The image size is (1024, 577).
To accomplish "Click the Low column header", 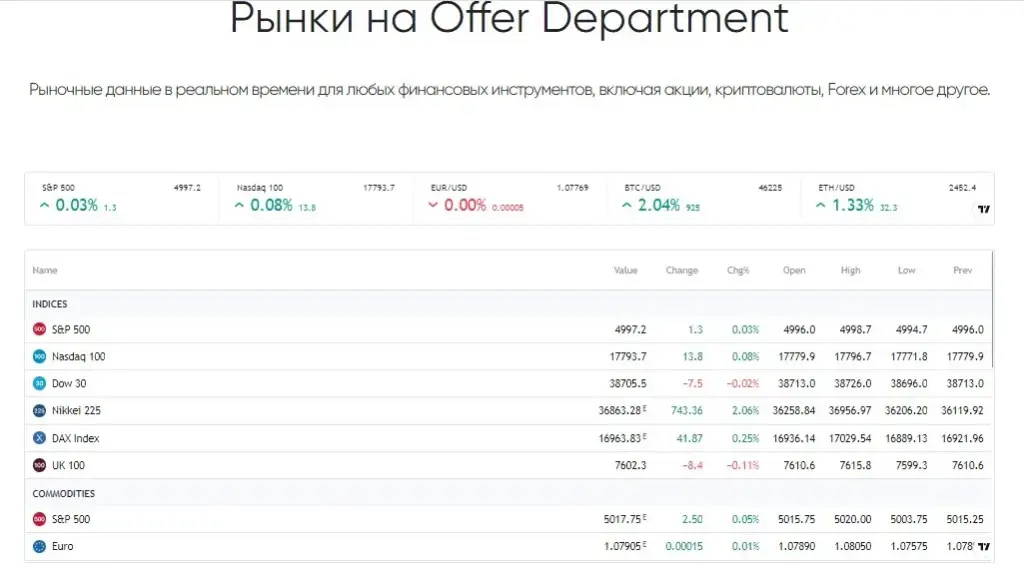I will pyautogui.click(x=906, y=270).
